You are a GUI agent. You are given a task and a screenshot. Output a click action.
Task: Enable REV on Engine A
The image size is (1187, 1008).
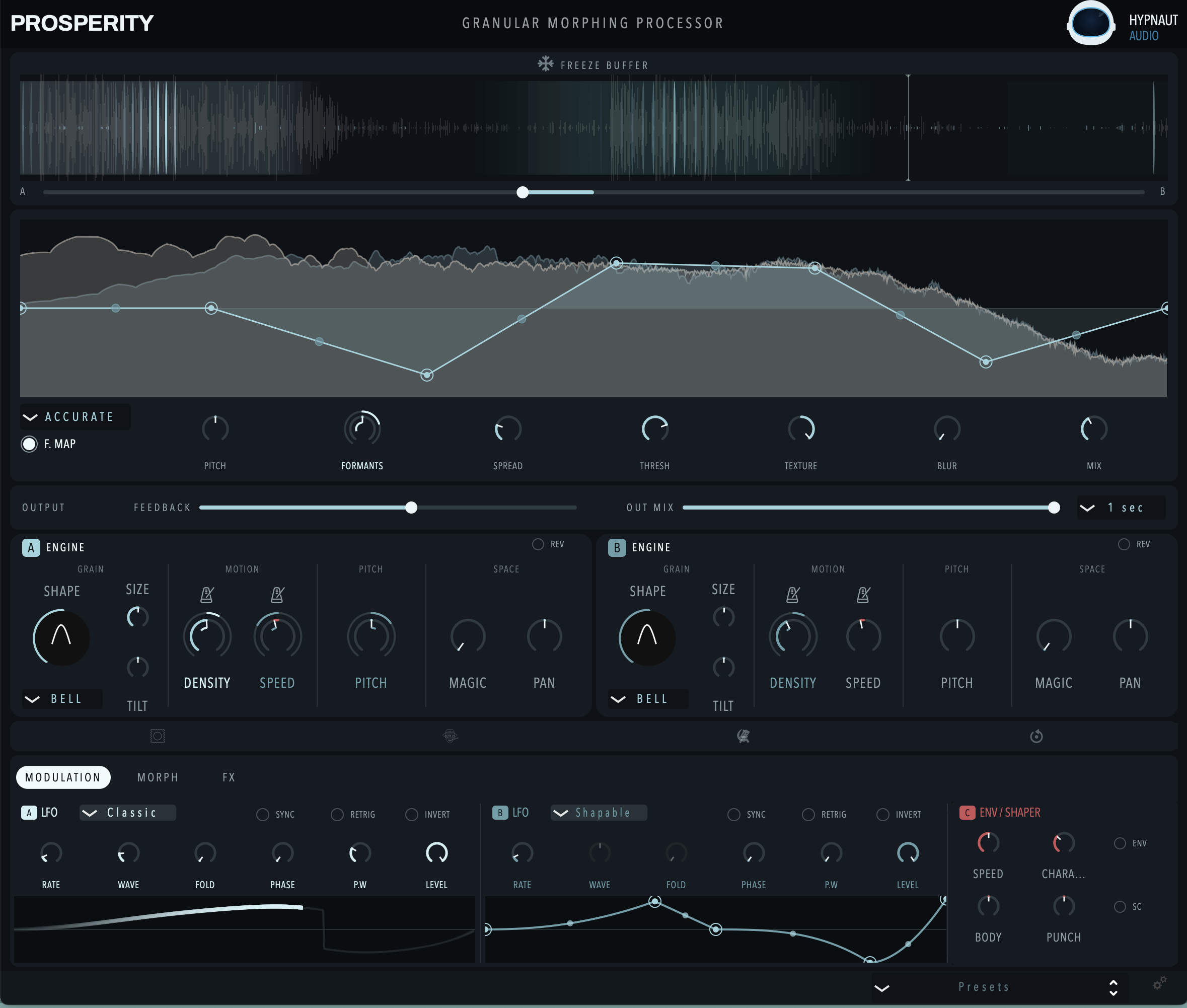[538, 544]
